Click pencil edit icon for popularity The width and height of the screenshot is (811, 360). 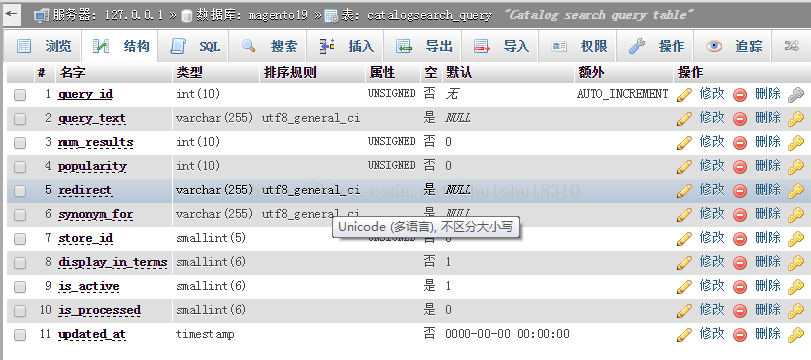pos(684,167)
